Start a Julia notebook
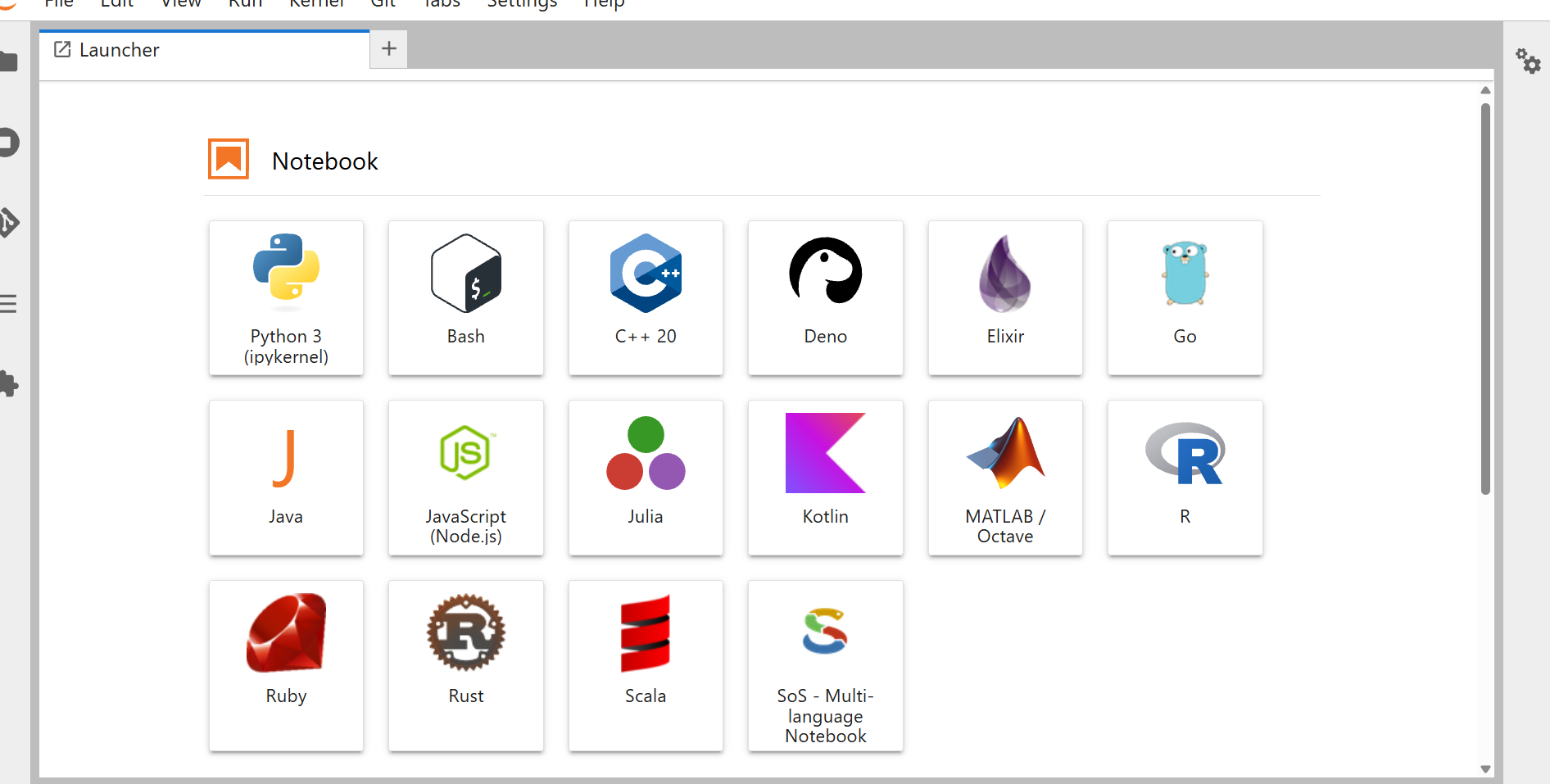 (x=646, y=478)
